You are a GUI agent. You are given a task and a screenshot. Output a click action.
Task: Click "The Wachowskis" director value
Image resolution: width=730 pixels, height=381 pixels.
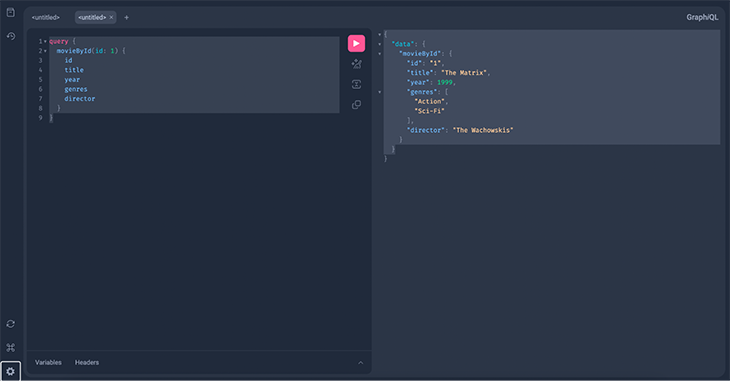tap(483, 130)
